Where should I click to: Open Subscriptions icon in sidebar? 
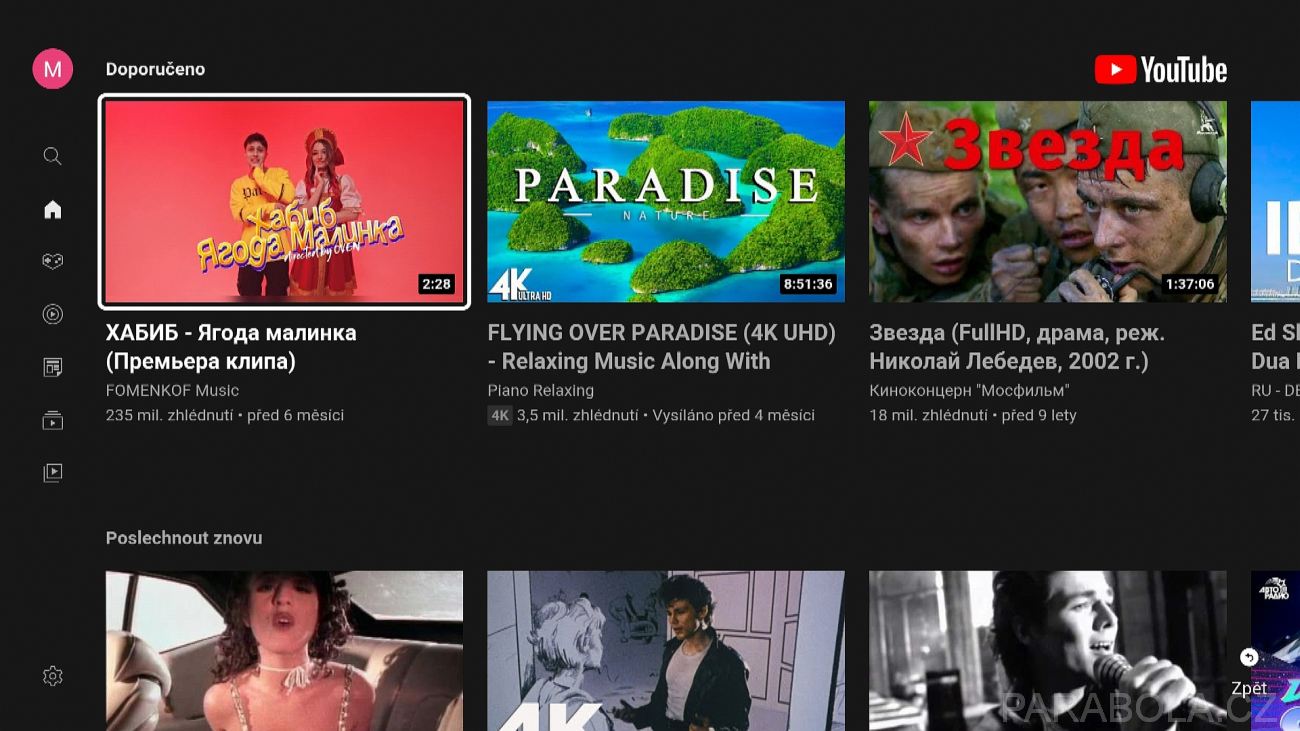tap(53, 367)
